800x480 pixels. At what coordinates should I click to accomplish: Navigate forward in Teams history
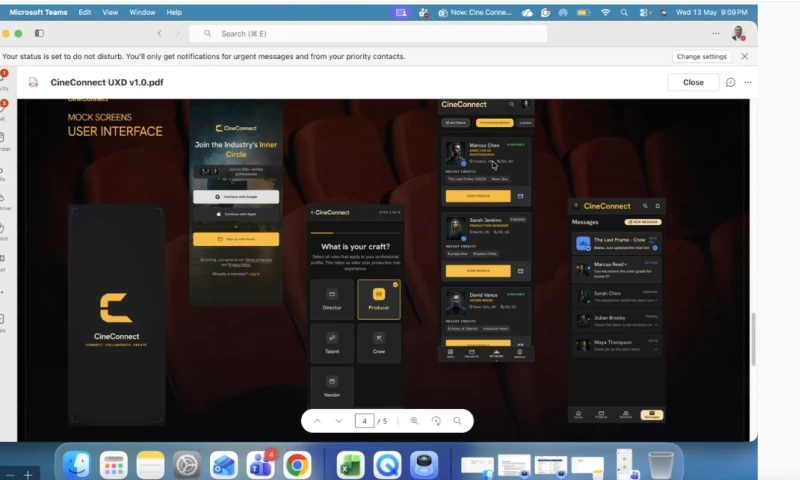[178, 34]
